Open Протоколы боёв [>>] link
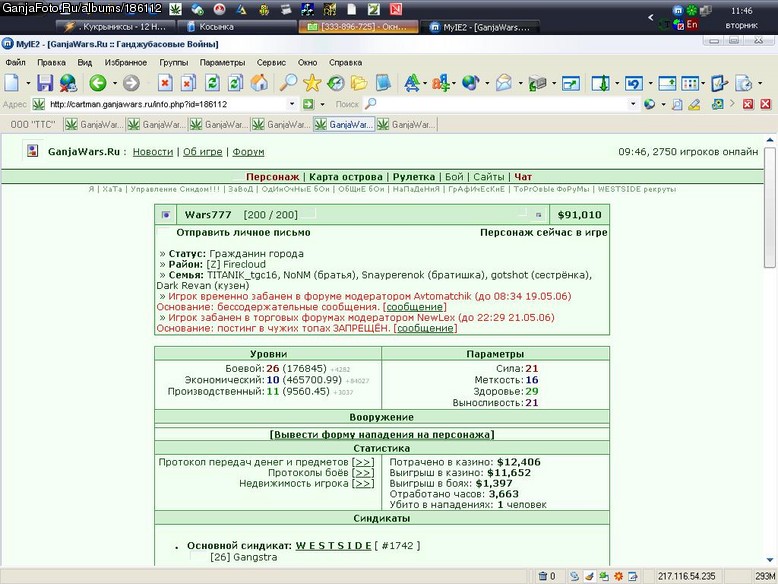 click(x=363, y=473)
